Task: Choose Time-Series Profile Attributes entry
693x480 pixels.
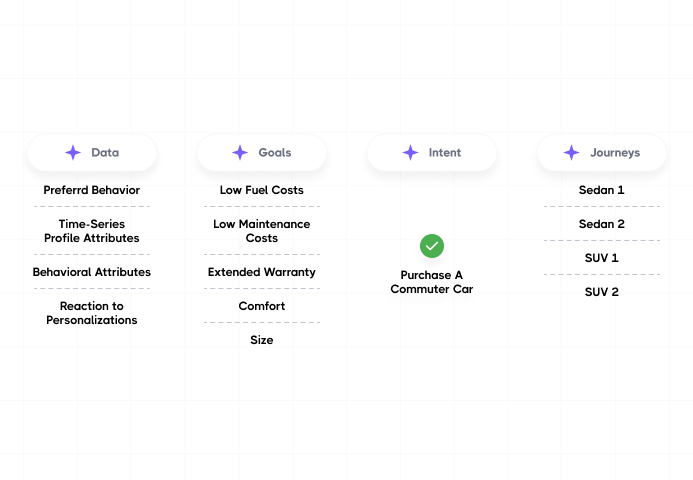Action: click(92, 231)
